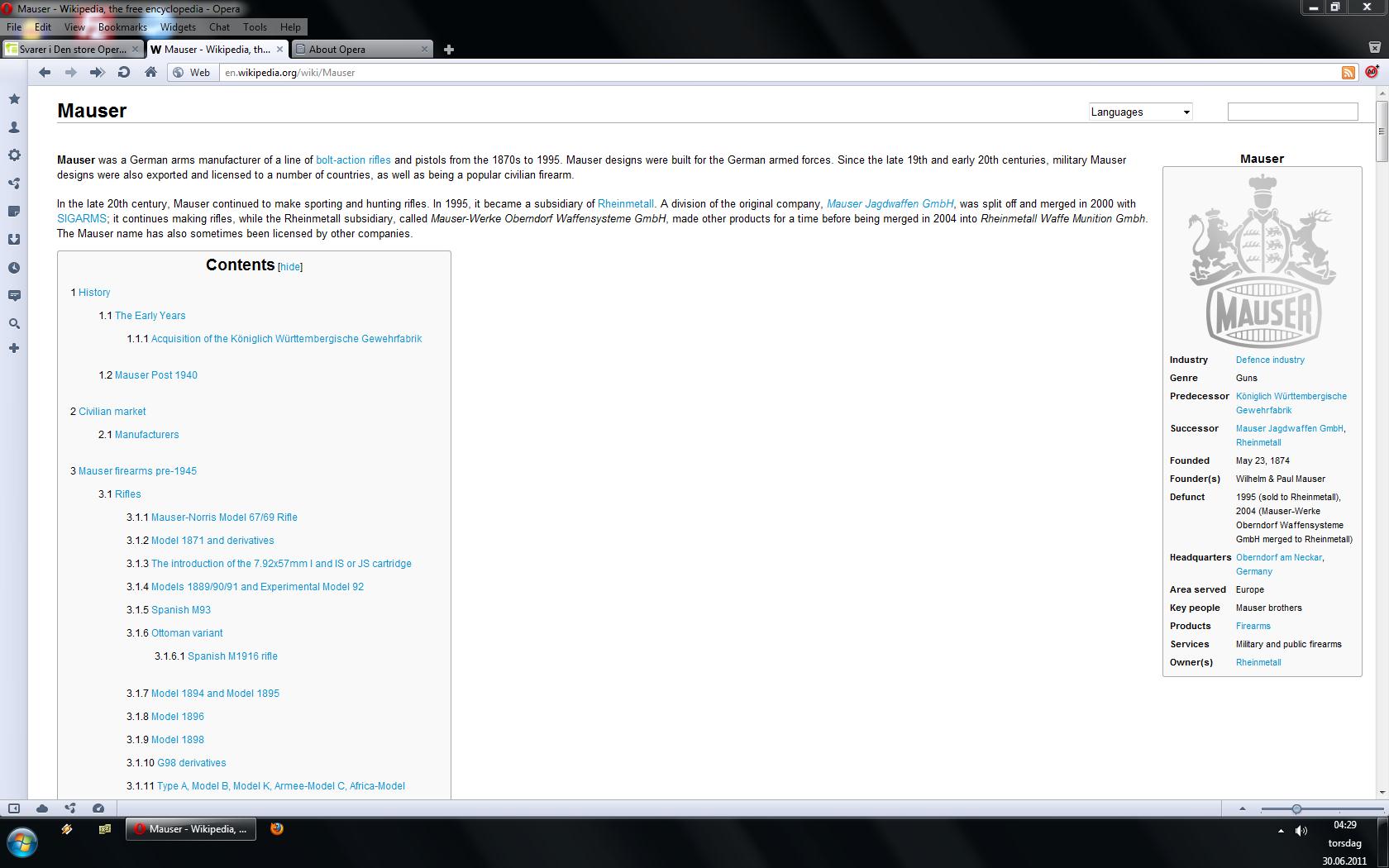The image size is (1389, 868).
Task: Open the View menu
Action: 74,27
